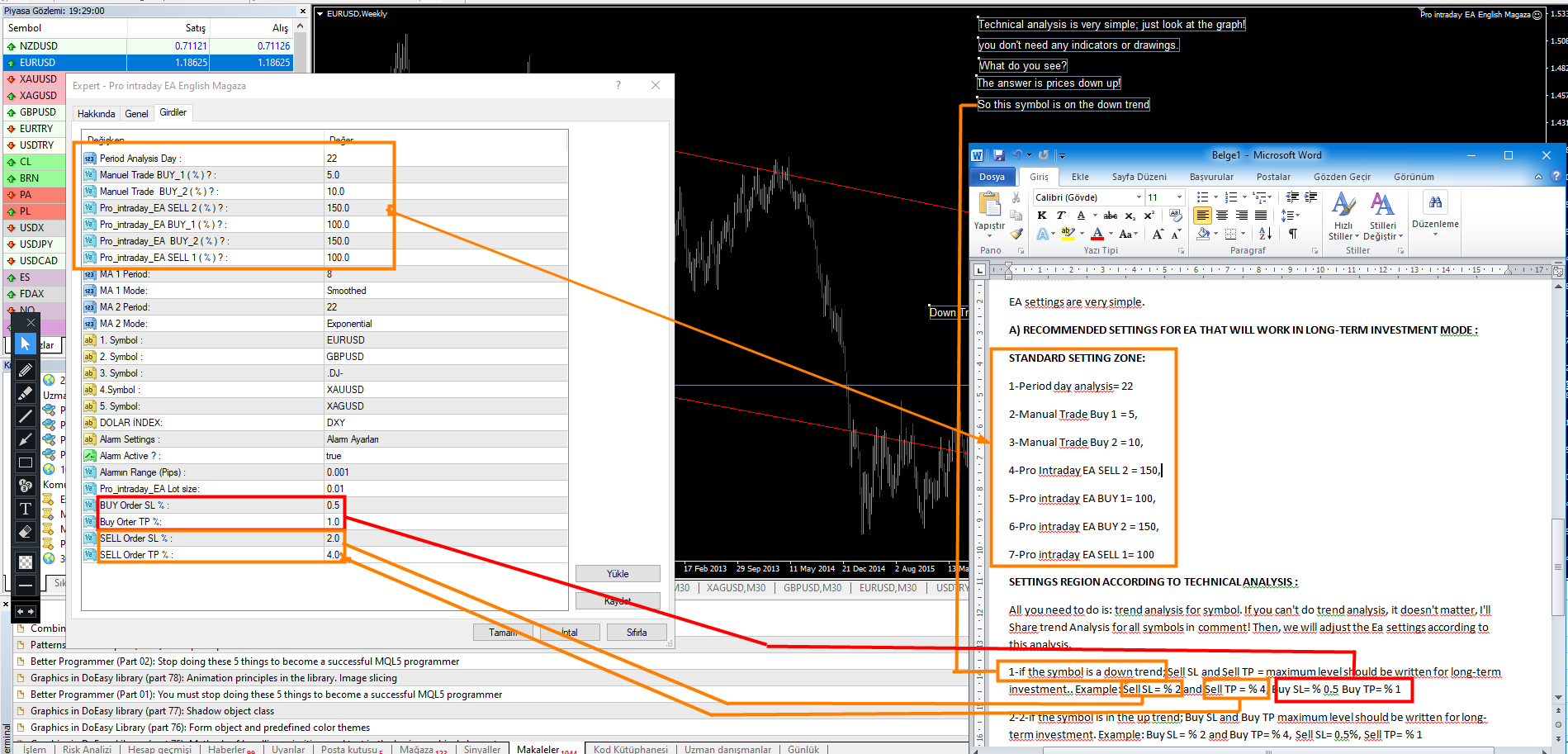The image size is (1568, 754).
Task: Toggle center alignment in Word
Action: [1222, 216]
